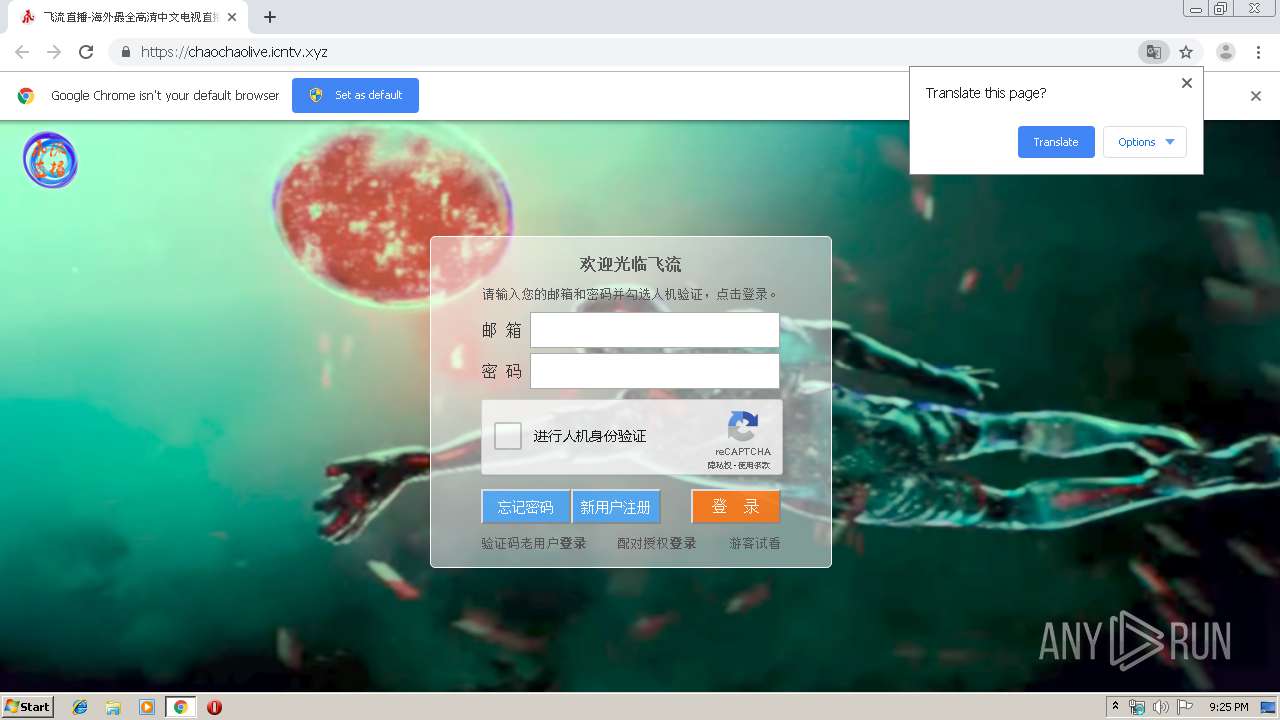The width and height of the screenshot is (1280, 720).
Task: Open the Chrome profile avatar icon
Action: [x=1226, y=52]
